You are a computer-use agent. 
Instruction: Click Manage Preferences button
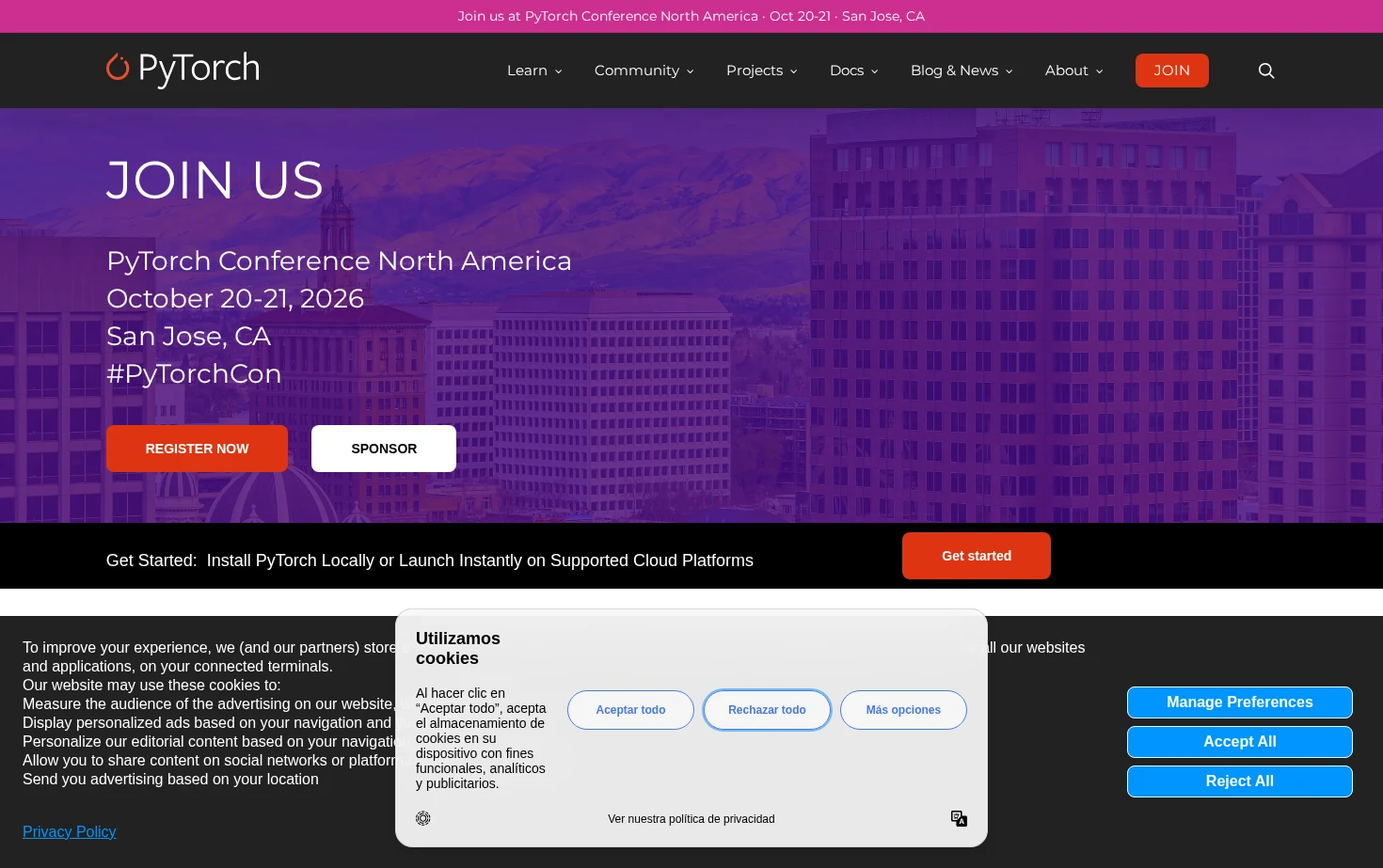point(1240,702)
